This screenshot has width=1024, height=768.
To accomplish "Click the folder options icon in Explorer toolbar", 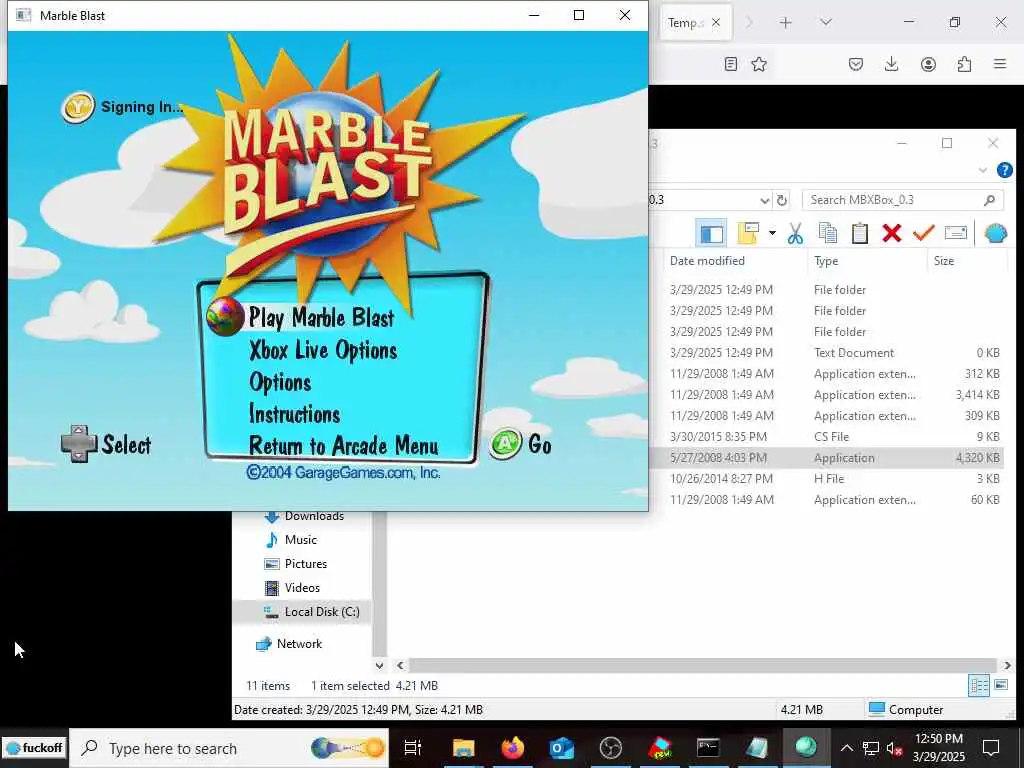I will (x=748, y=233).
